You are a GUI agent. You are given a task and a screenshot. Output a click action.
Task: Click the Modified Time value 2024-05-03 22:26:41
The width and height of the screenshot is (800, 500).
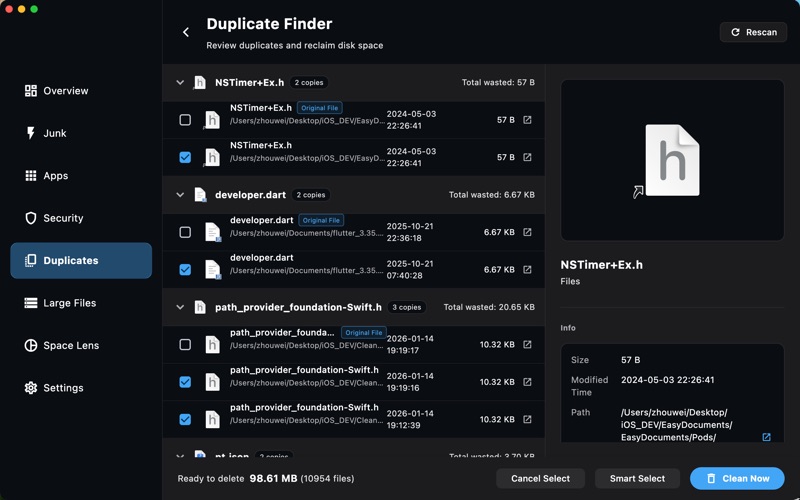[x=667, y=380]
